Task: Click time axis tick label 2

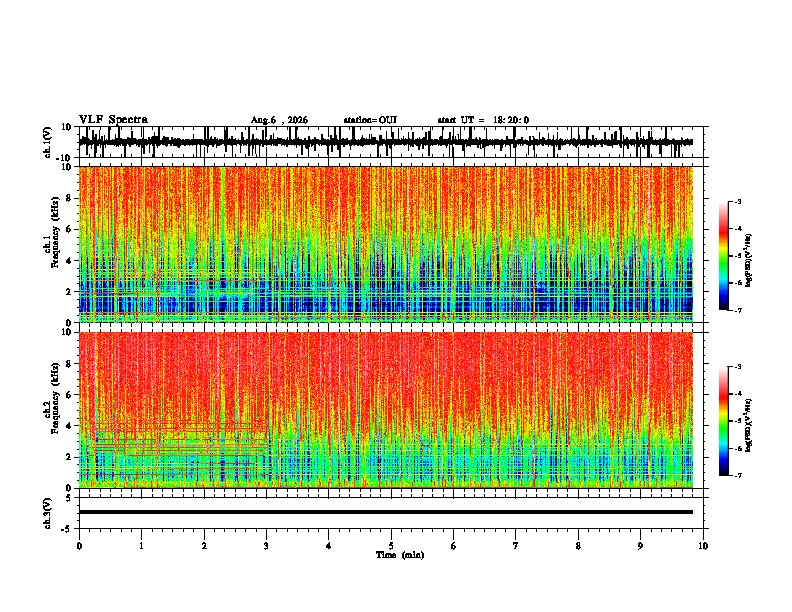Action: point(204,546)
